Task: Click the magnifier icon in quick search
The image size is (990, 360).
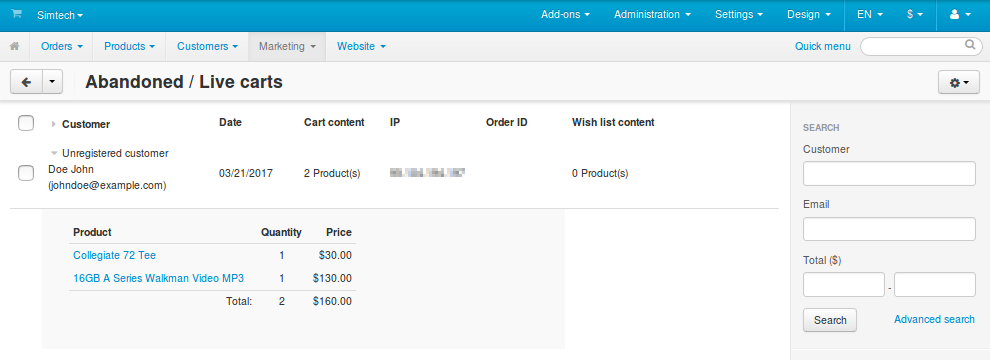Action: point(970,45)
